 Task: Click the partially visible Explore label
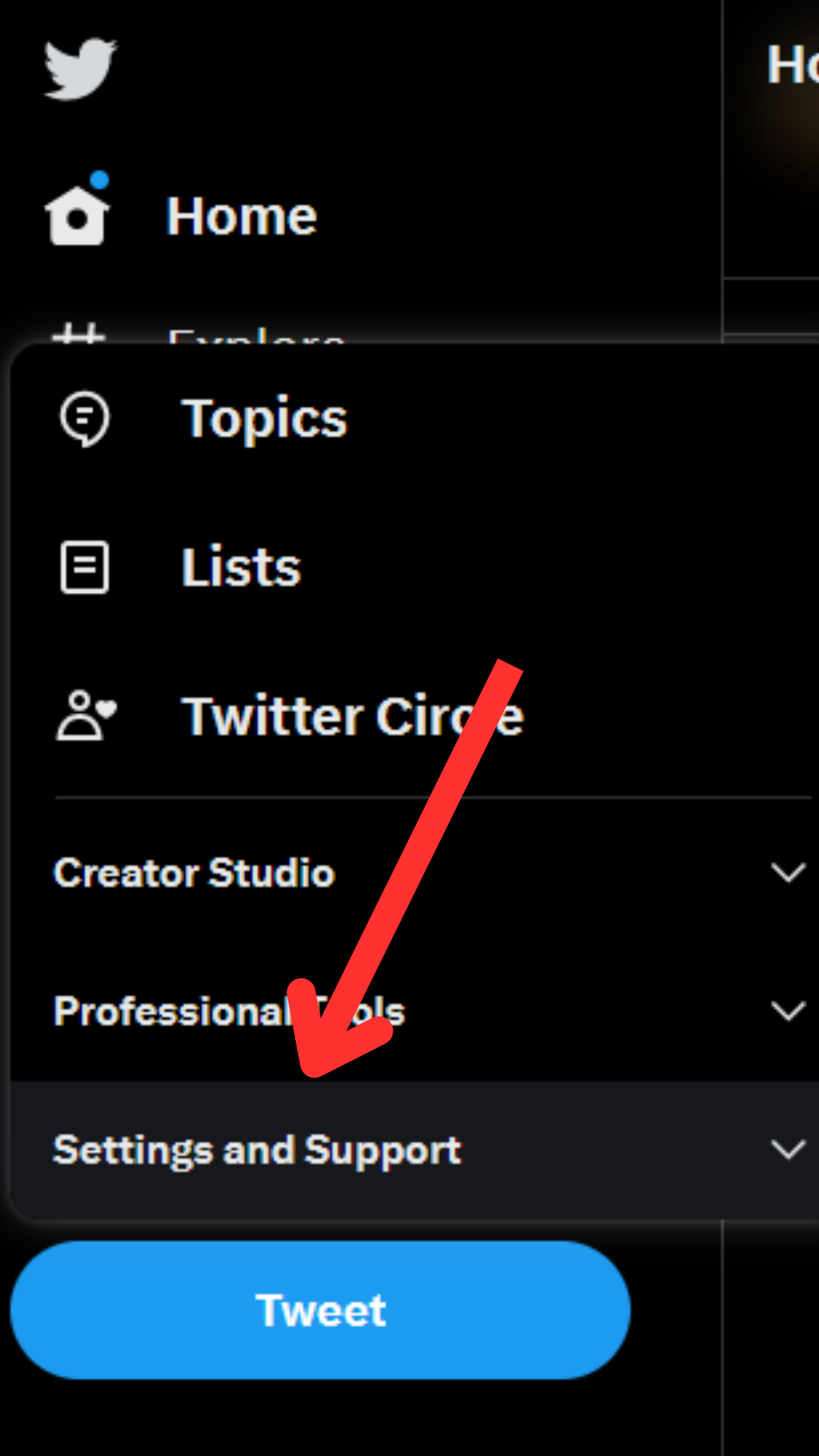click(256, 336)
